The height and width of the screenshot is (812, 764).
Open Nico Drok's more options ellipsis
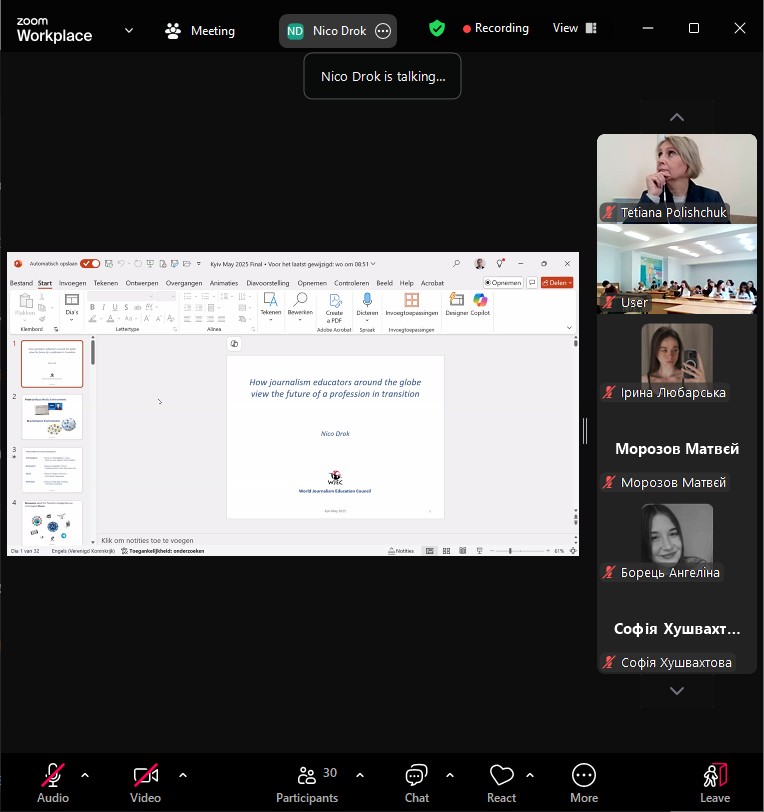[383, 31]
